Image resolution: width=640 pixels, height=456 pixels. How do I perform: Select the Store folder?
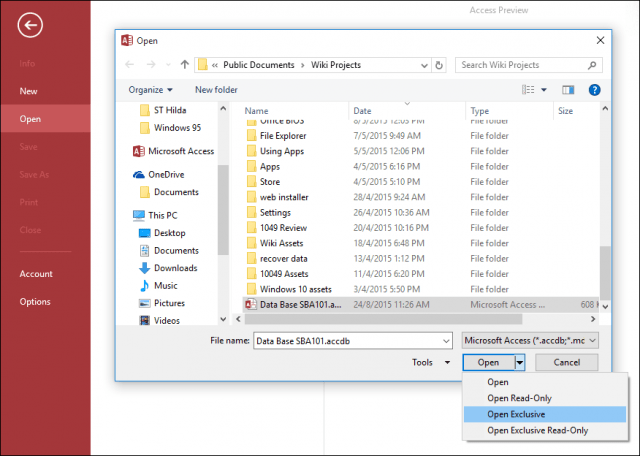pos(263,182)
